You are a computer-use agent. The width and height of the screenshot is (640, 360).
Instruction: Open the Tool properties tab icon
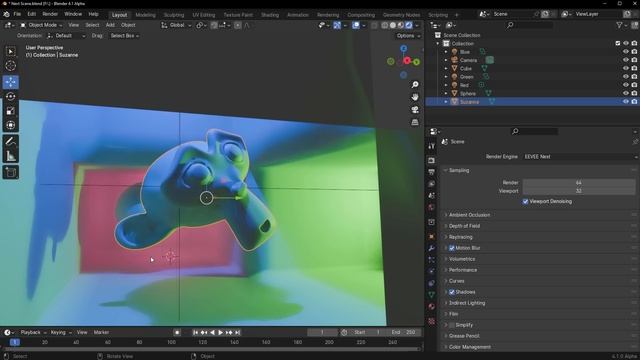click(431, 146)
